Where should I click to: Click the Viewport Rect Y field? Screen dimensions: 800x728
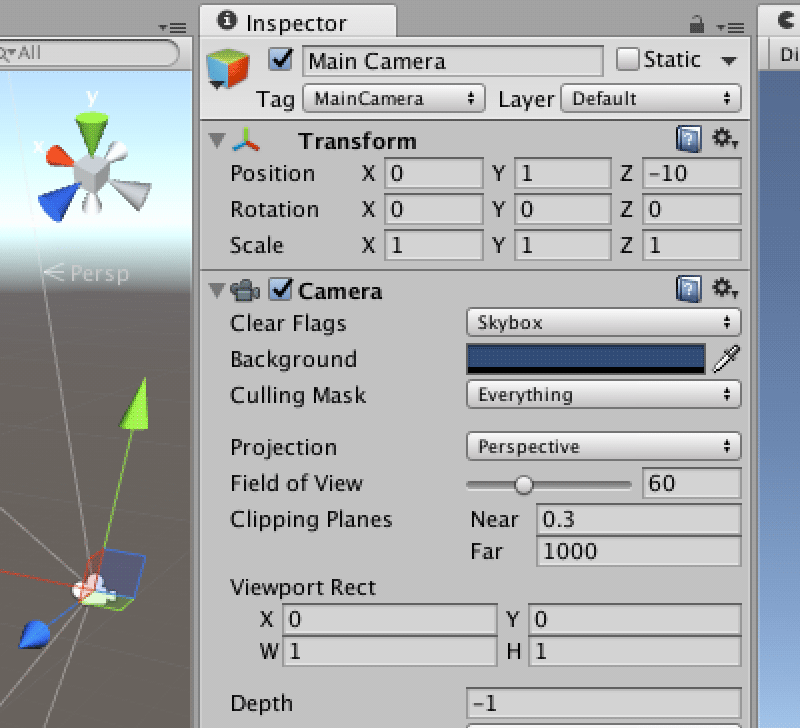[635, 619]
